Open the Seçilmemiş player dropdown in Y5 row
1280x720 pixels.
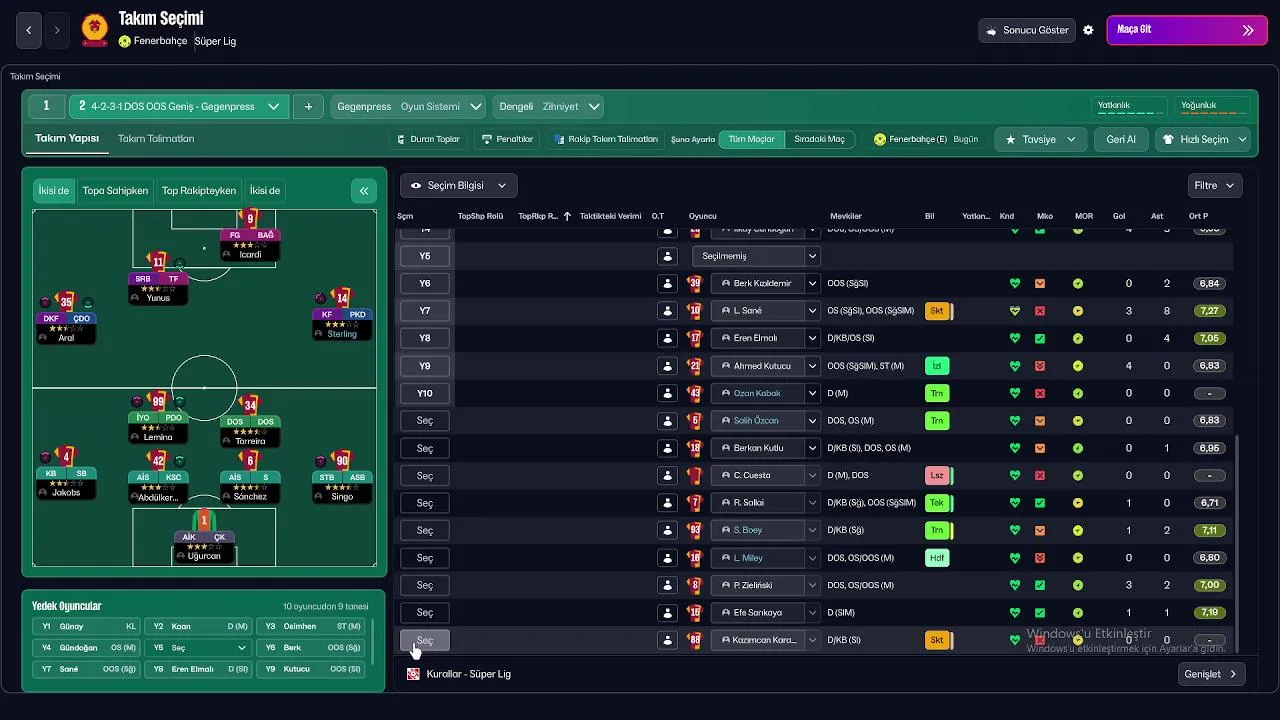(756, 256)
